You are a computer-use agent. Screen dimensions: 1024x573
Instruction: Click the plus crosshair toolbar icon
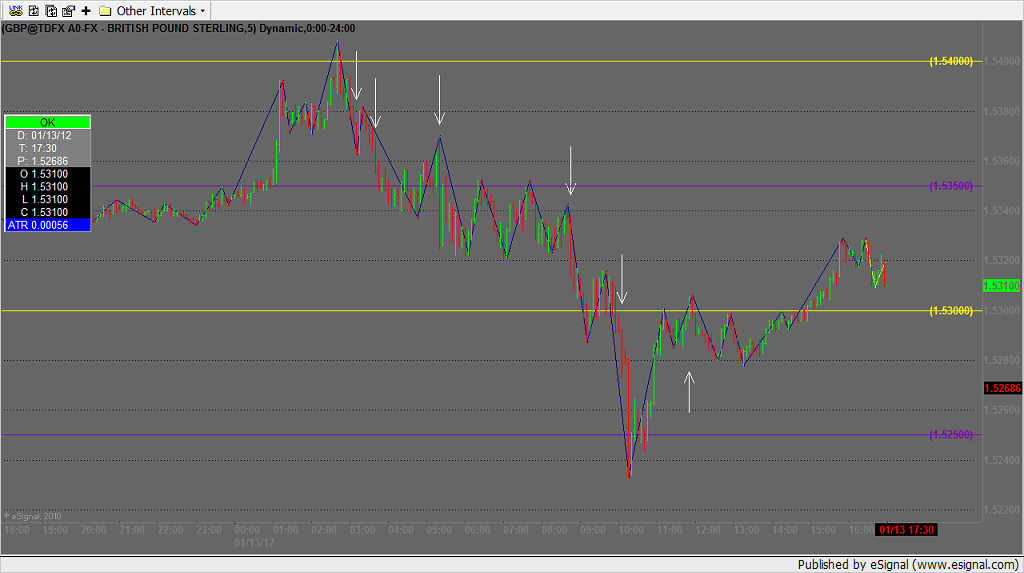pos(86,10)
